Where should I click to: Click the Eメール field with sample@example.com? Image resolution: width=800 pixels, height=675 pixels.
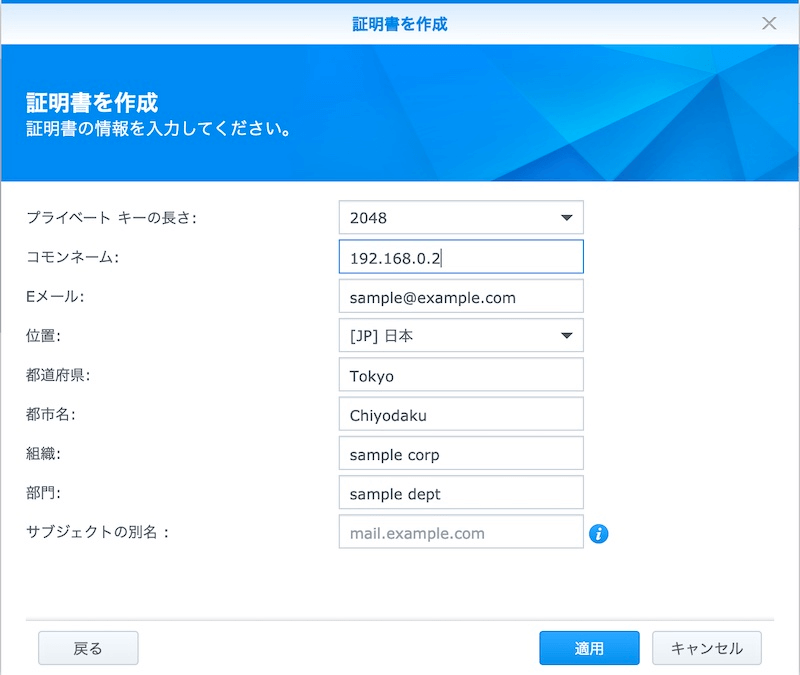click(461, 297)
